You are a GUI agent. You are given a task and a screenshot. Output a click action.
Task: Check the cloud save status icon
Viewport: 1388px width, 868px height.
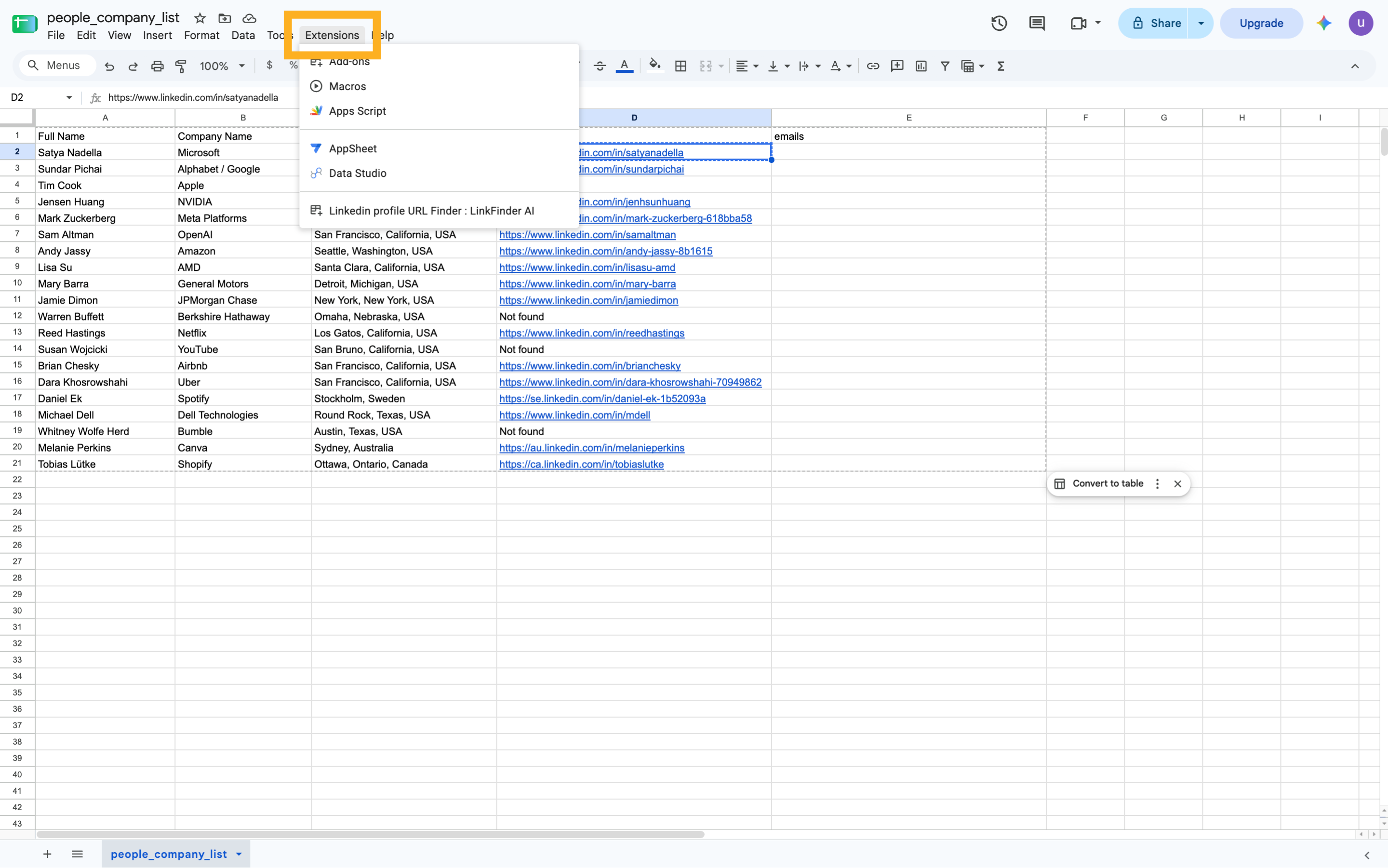(x=249, y=18)
